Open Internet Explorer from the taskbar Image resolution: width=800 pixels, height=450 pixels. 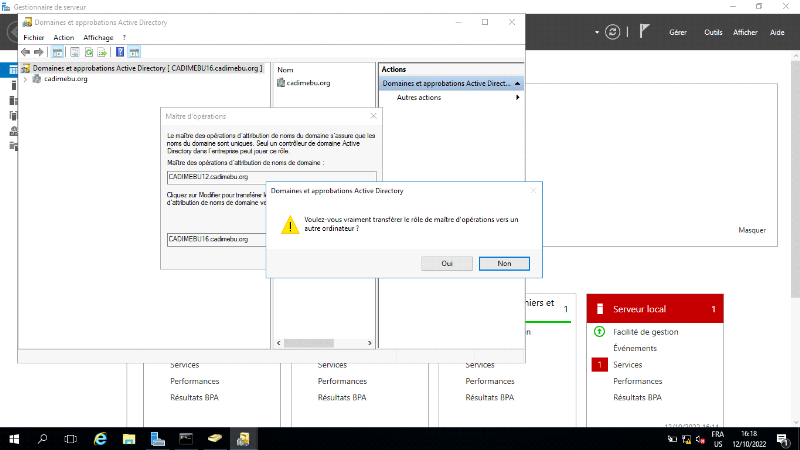pos(100,438)
